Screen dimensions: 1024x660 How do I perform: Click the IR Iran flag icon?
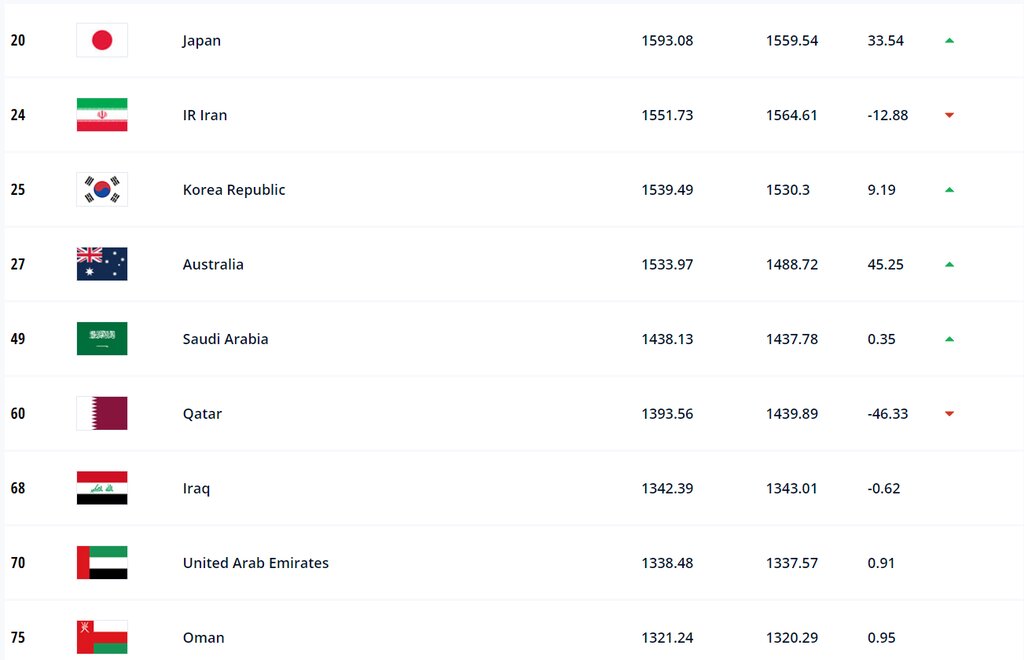[x=102, y=115]
